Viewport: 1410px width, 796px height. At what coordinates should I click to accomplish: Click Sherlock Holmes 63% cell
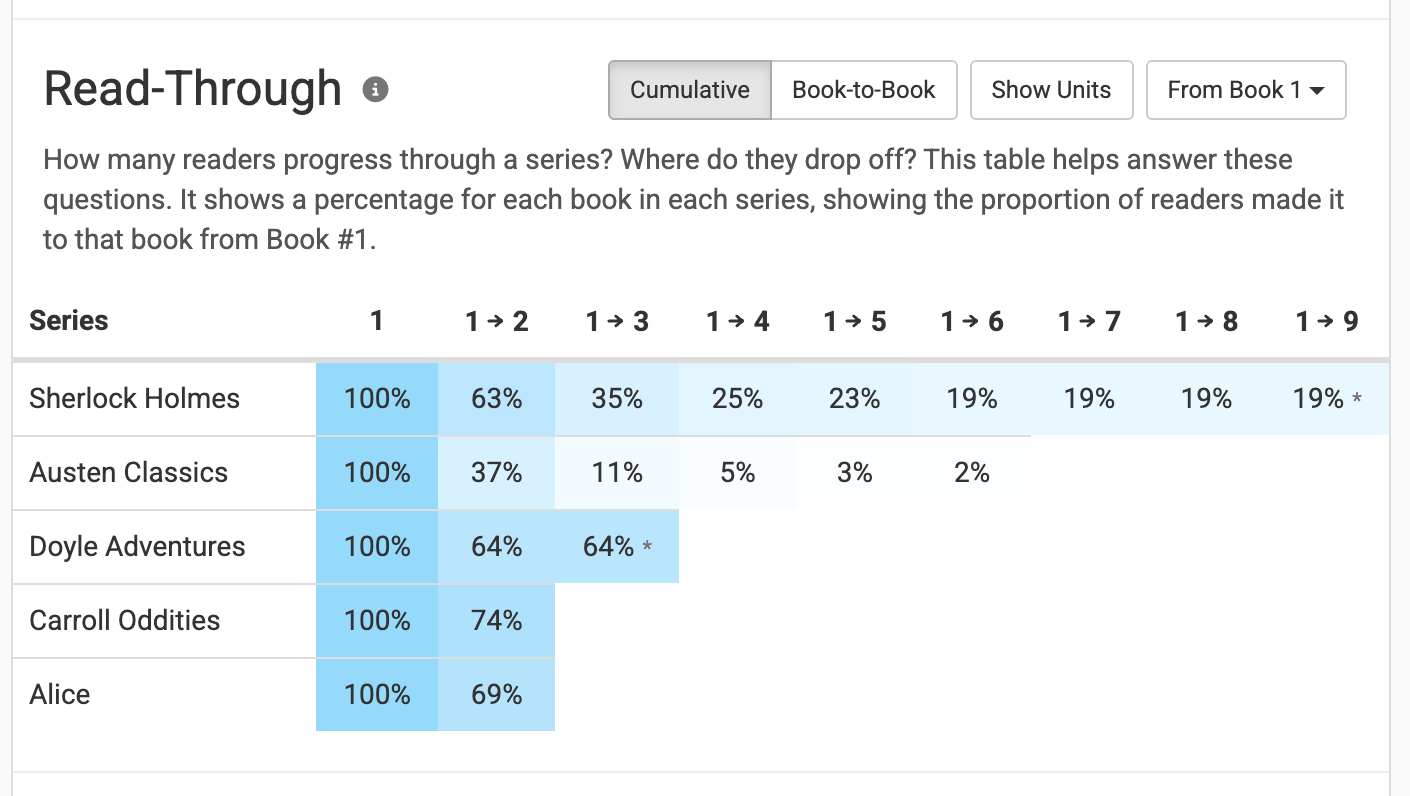pyautogui.click(x=496, y=398)
